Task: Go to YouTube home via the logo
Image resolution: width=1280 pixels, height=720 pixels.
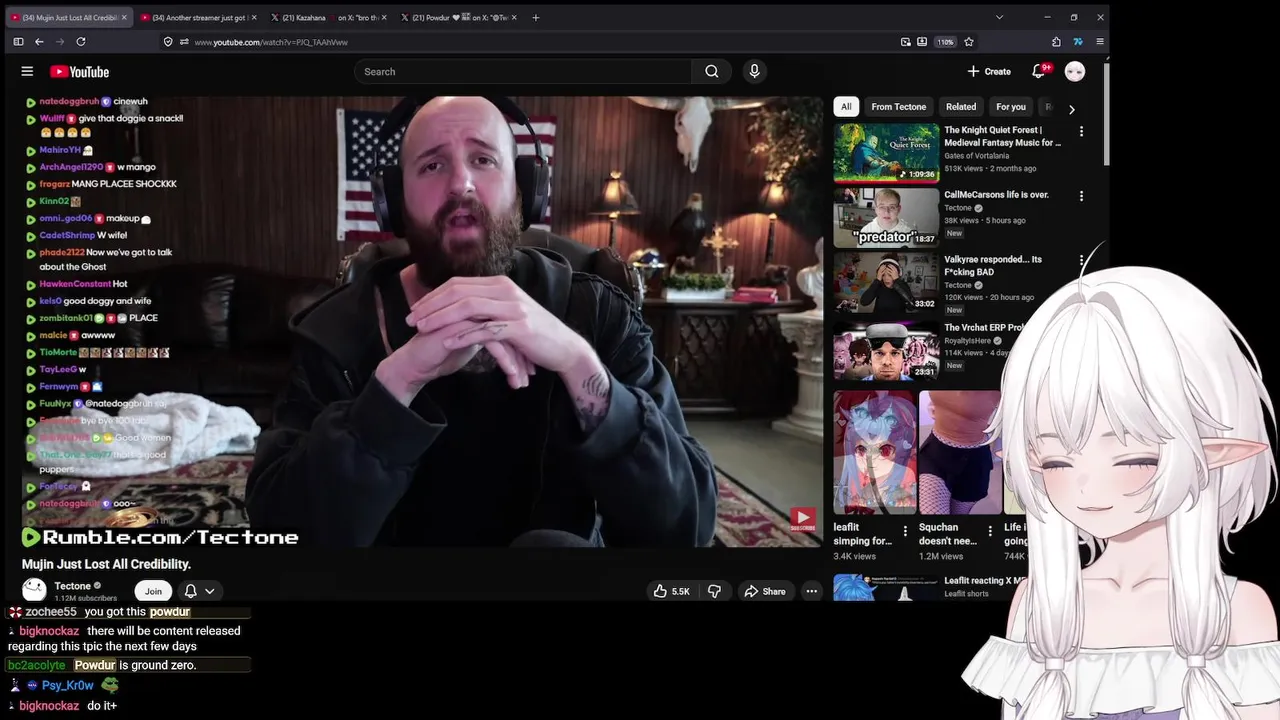Action: (x=80, y=71)
